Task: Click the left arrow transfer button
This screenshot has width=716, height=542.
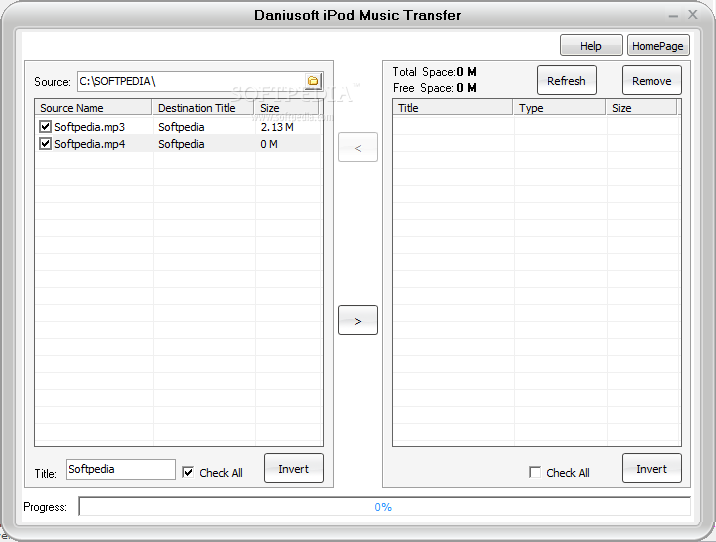Action: [358, 147]
